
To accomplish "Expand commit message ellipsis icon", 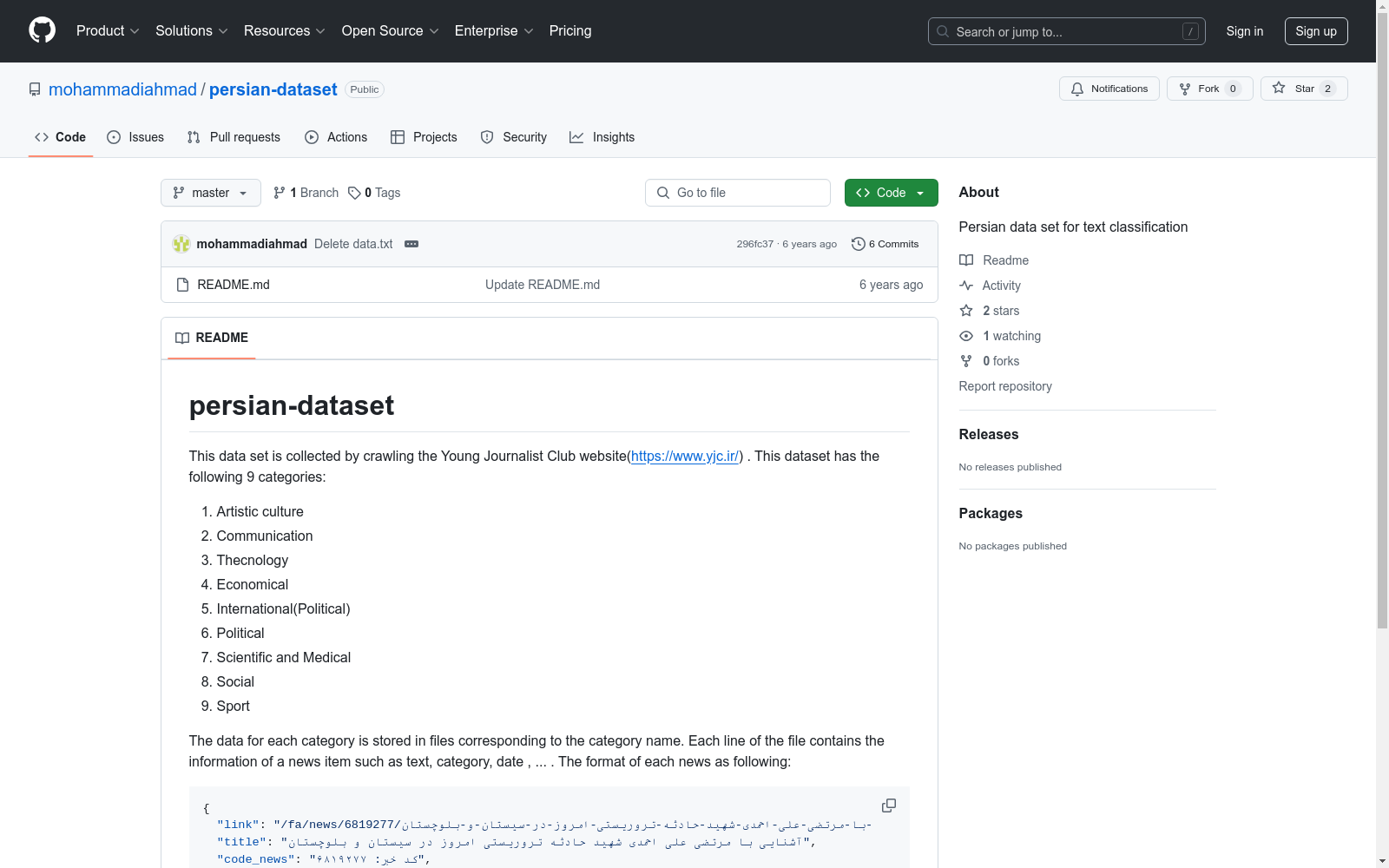I will pyautogui.click(x=411, y=244).
